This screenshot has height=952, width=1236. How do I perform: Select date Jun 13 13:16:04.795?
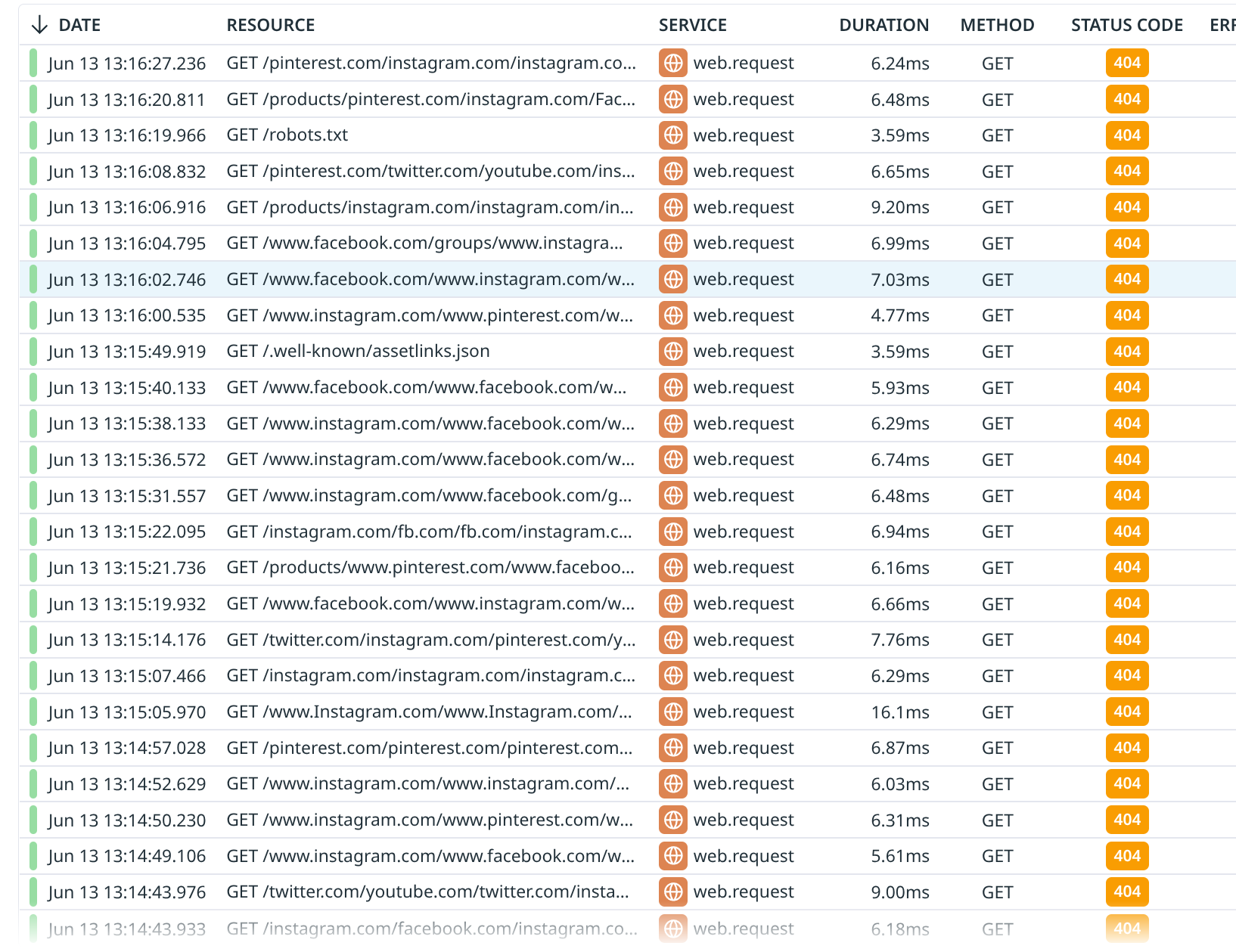click(x=127, y=243)
